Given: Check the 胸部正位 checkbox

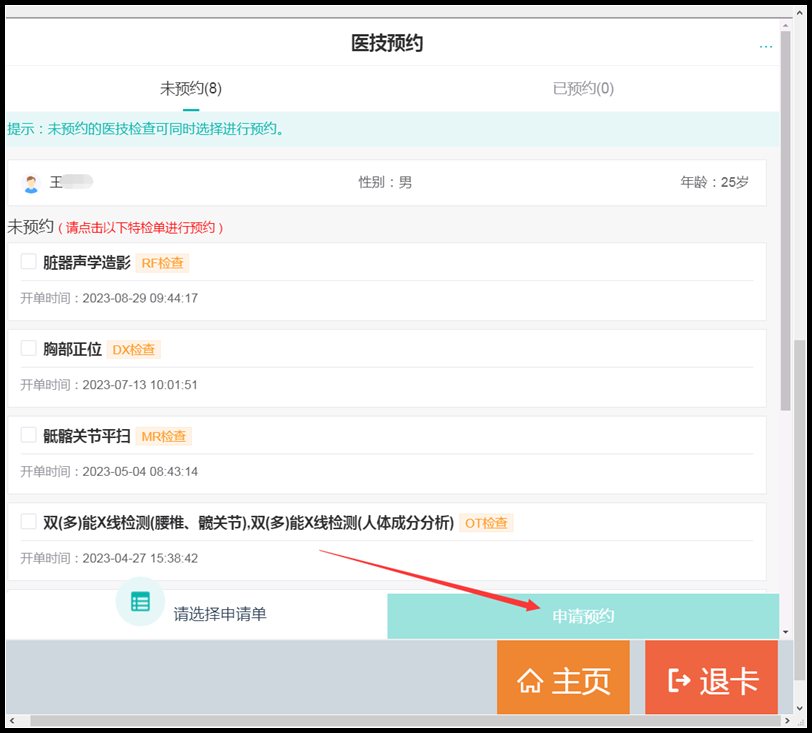Looking at the screenshot, I should click(x=27, y=349).
